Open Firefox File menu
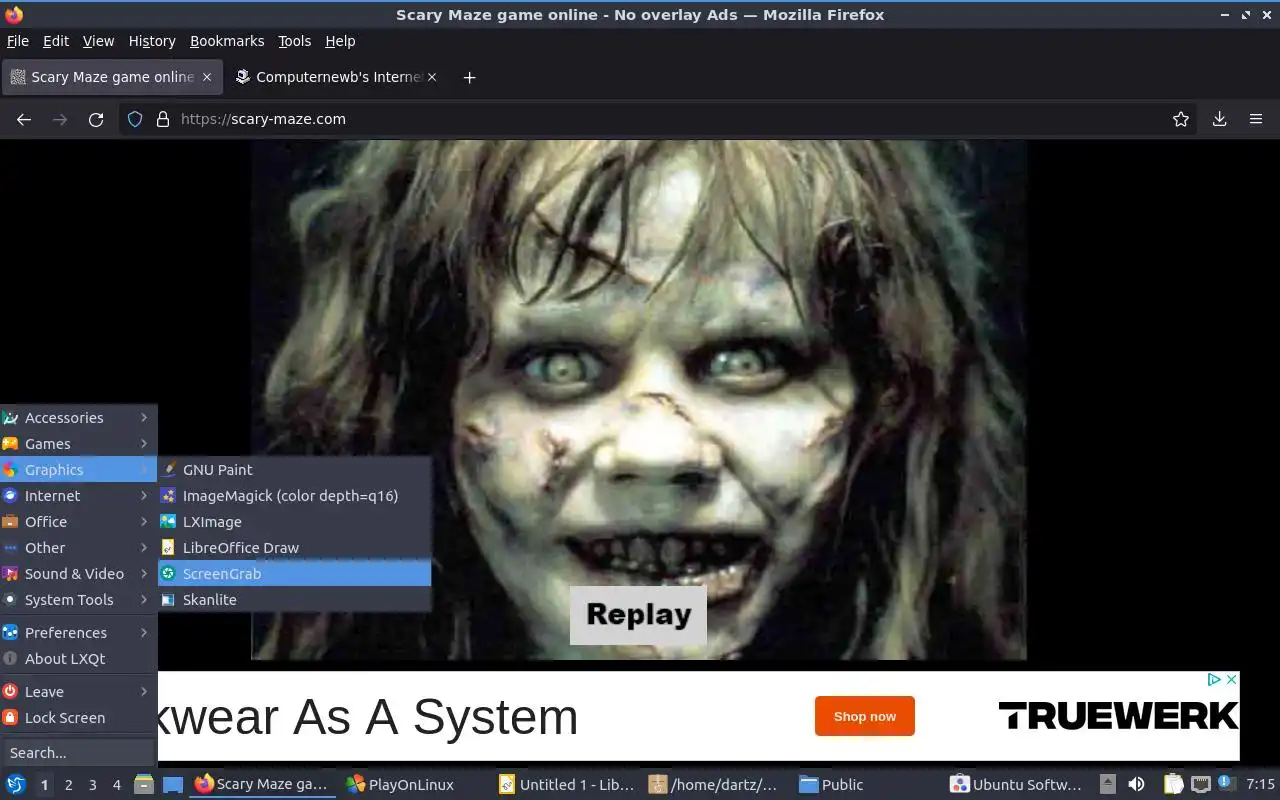The height and width of the screenshot is (800, 1280). [x=18, y=41]
